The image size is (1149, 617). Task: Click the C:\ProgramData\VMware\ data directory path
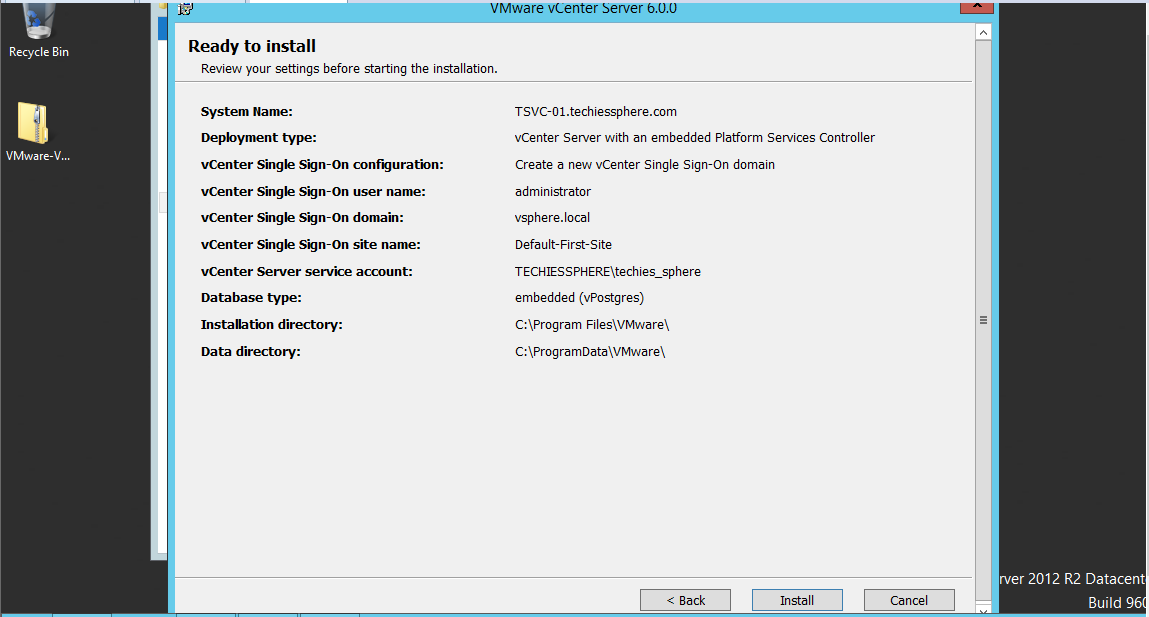pos(590,352)
